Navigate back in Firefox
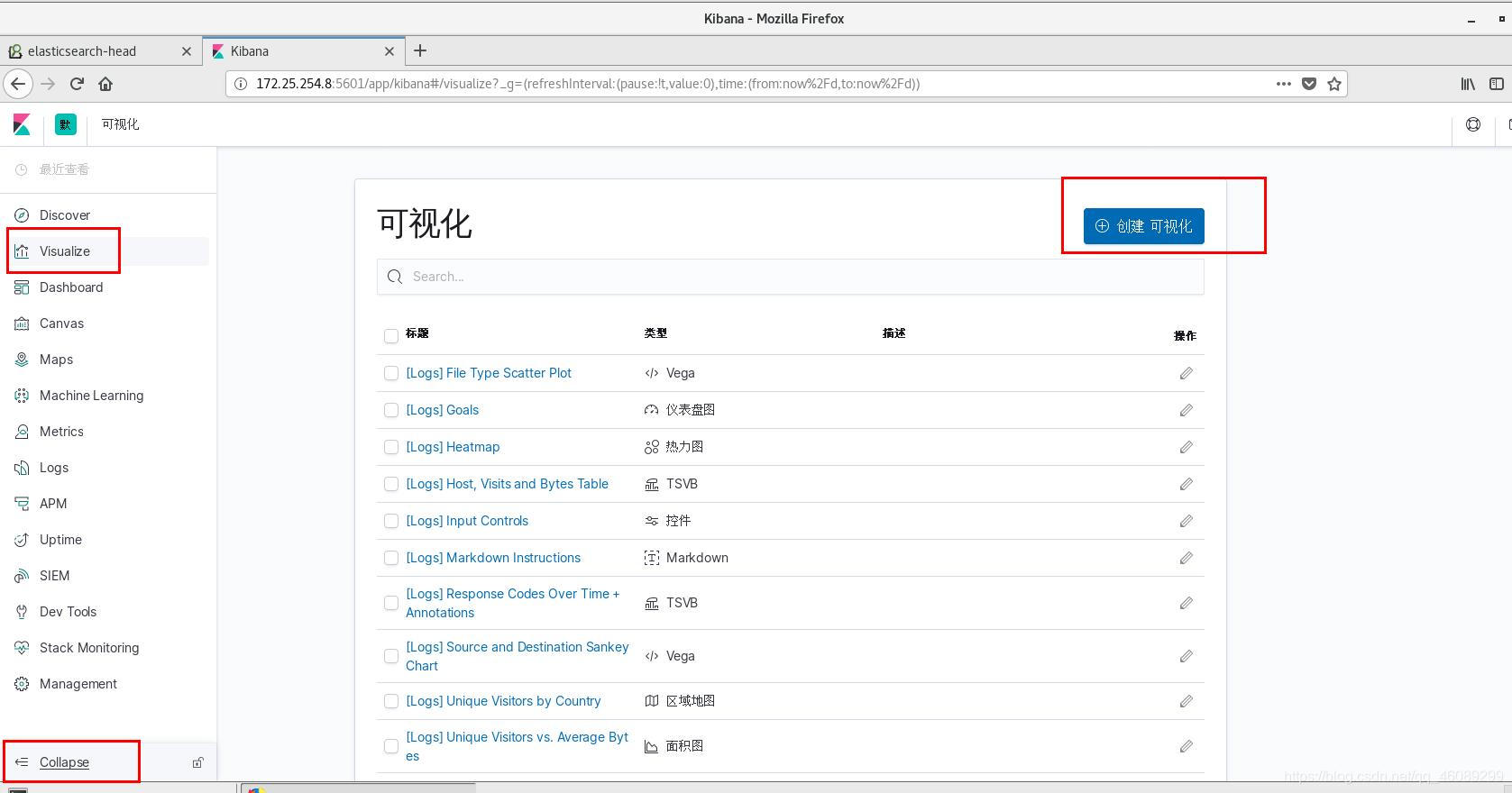This screenshot has height=793, width=1512. (x=18, y=84)
